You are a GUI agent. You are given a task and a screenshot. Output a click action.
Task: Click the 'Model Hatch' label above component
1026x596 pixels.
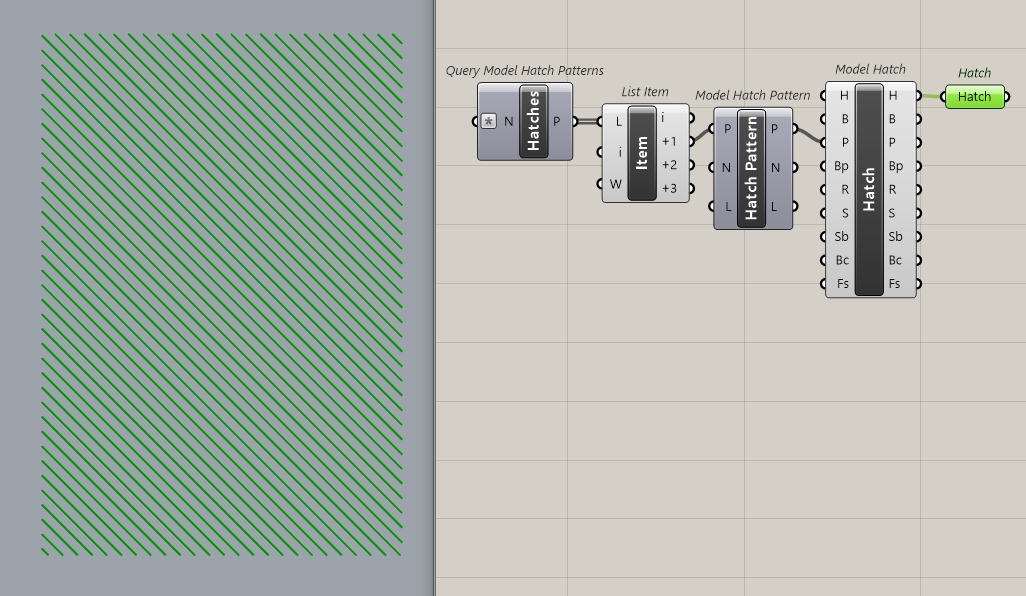pyautogui.click(x=870, y=69)
